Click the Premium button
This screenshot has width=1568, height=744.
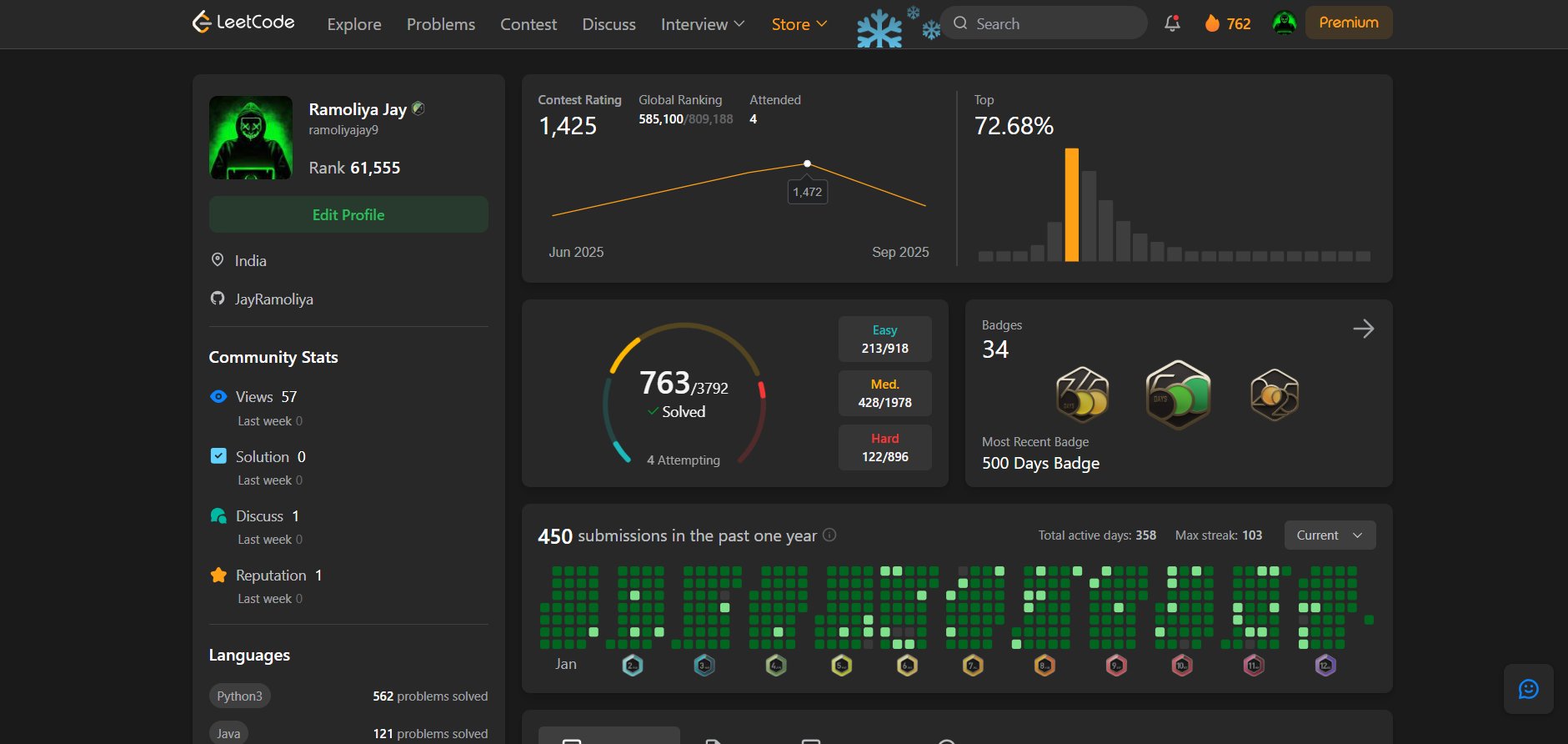click(x=1348, y=23)
